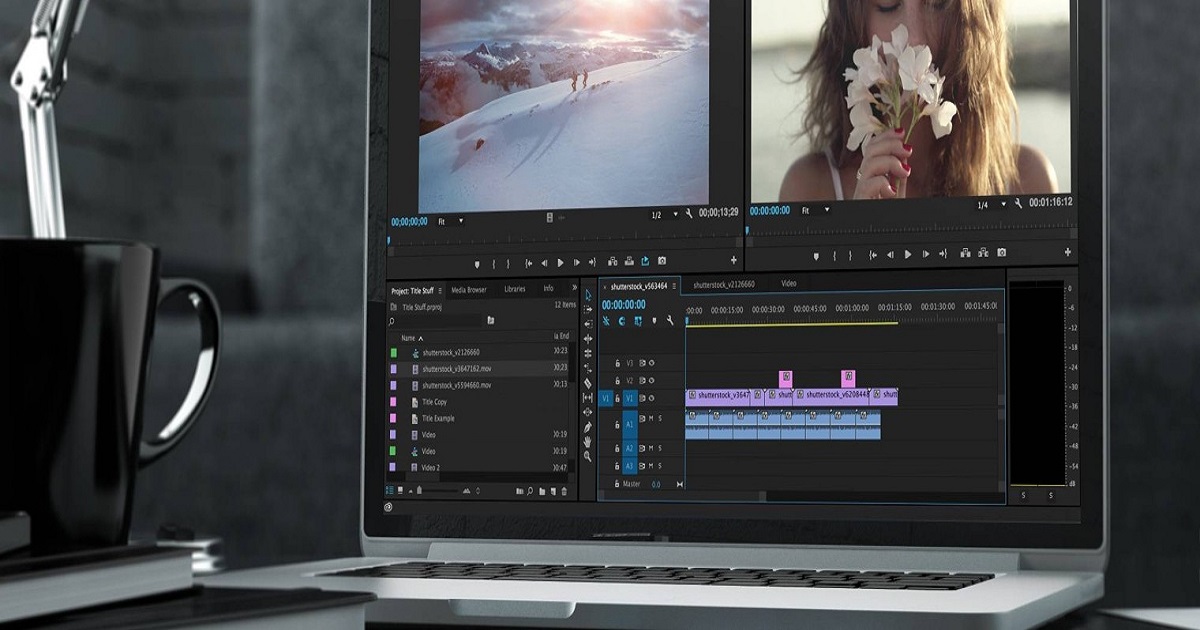Screen dimensions: 1200x630
Task: Export frame camera in Source monitor
Action: click(x=662, y=262)
